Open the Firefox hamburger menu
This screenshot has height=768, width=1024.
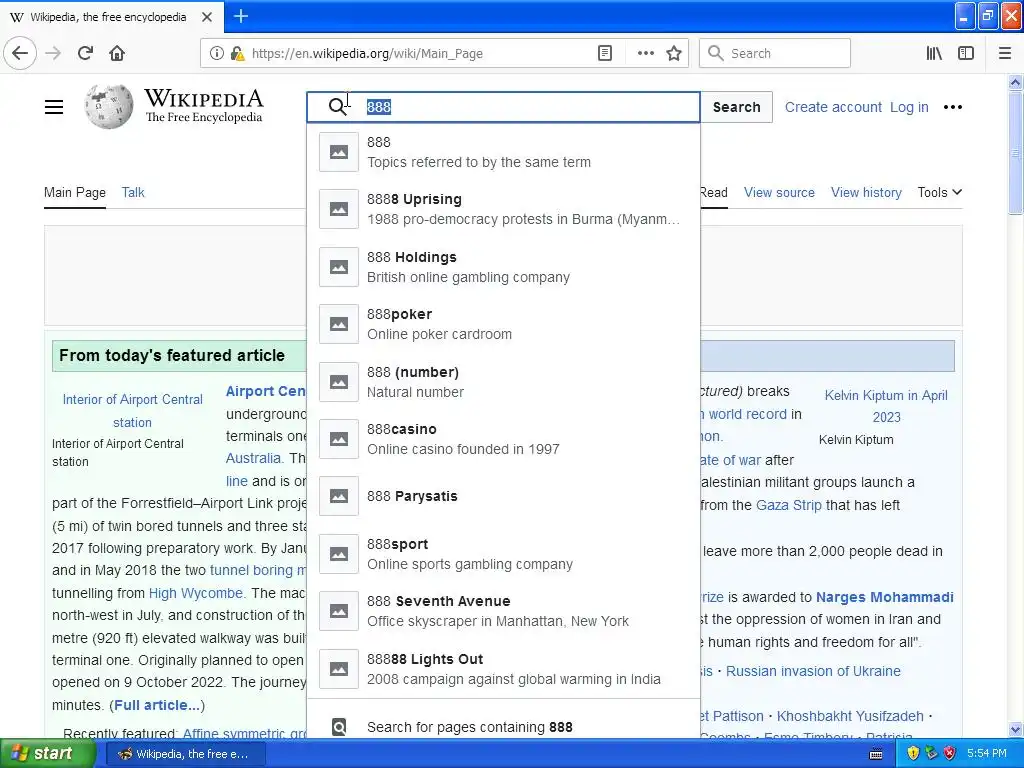click(1005, 54)
